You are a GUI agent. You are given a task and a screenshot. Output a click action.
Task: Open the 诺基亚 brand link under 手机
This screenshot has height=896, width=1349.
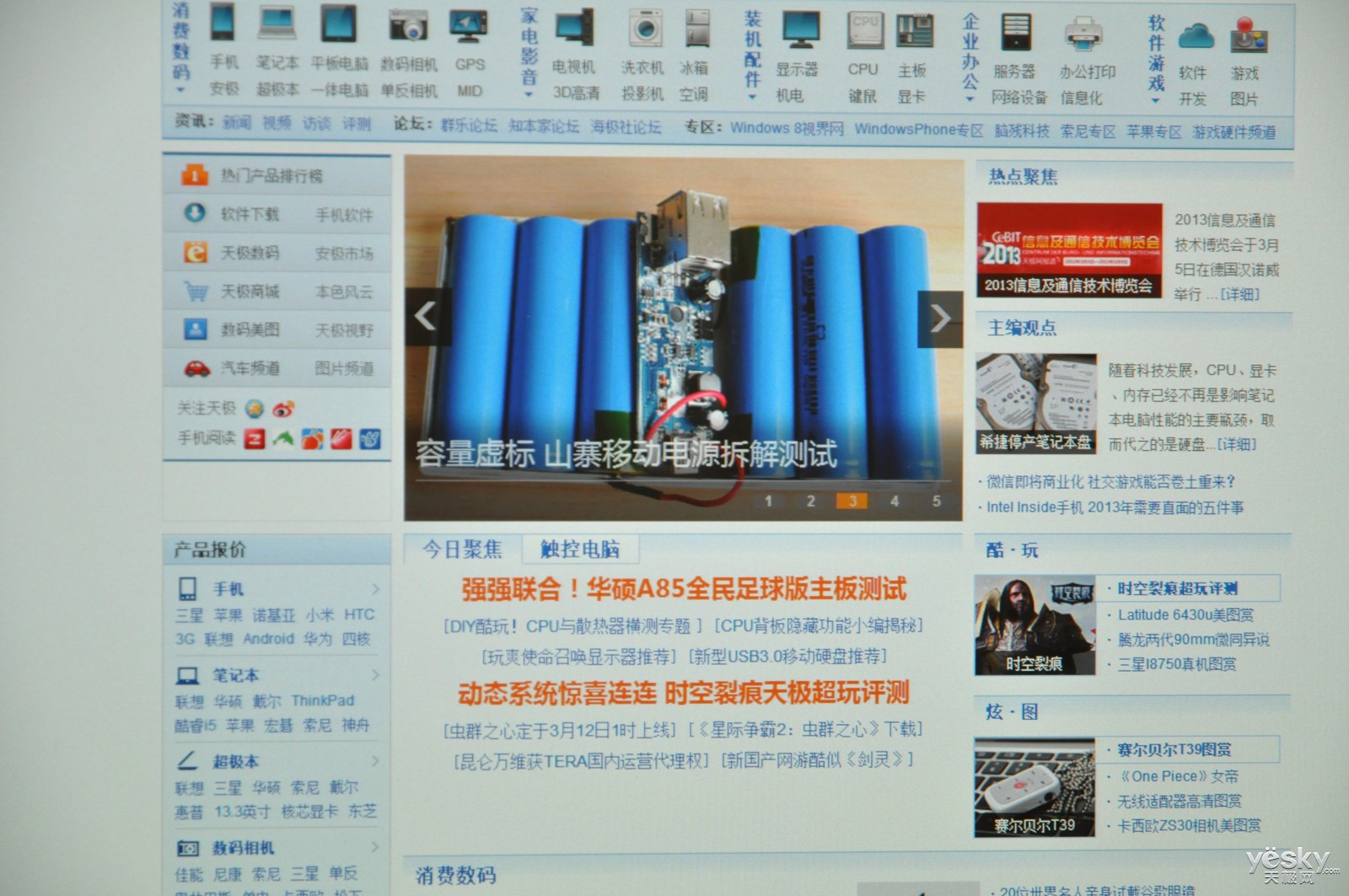point(273,615)
